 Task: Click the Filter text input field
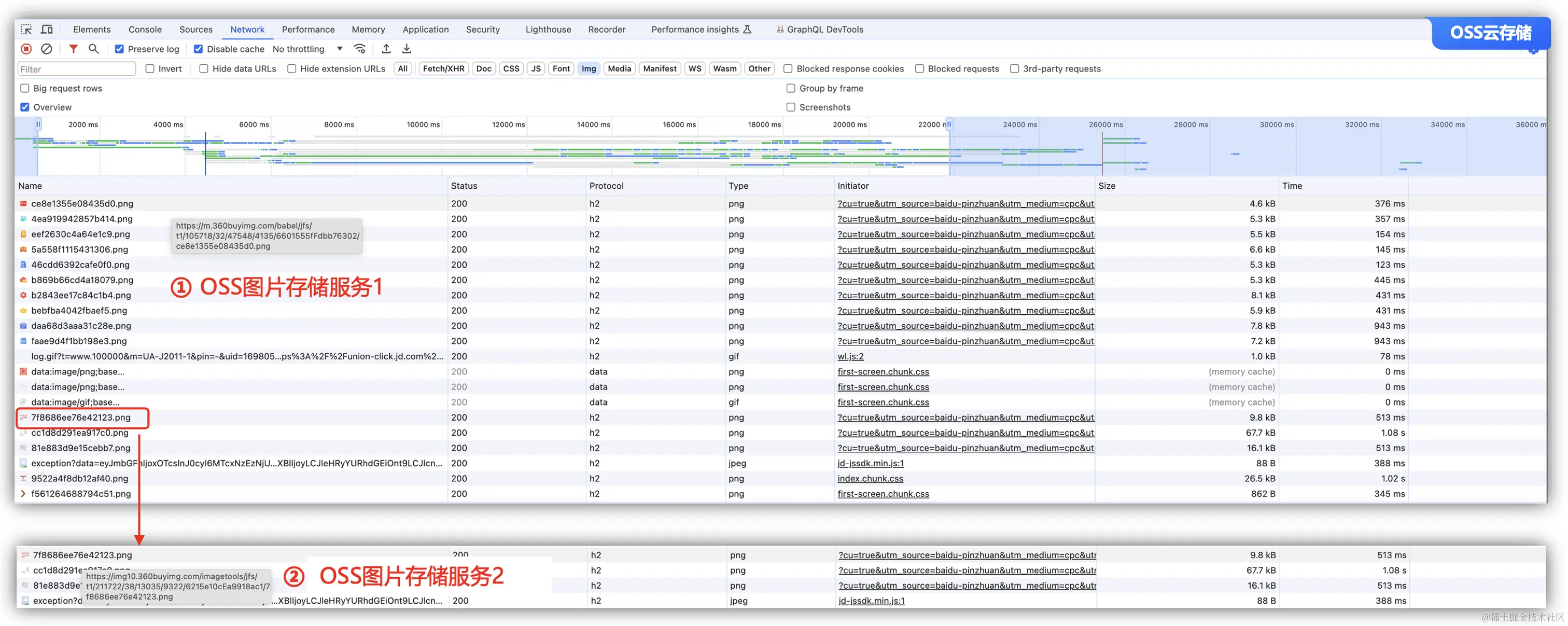click(77, 69)
